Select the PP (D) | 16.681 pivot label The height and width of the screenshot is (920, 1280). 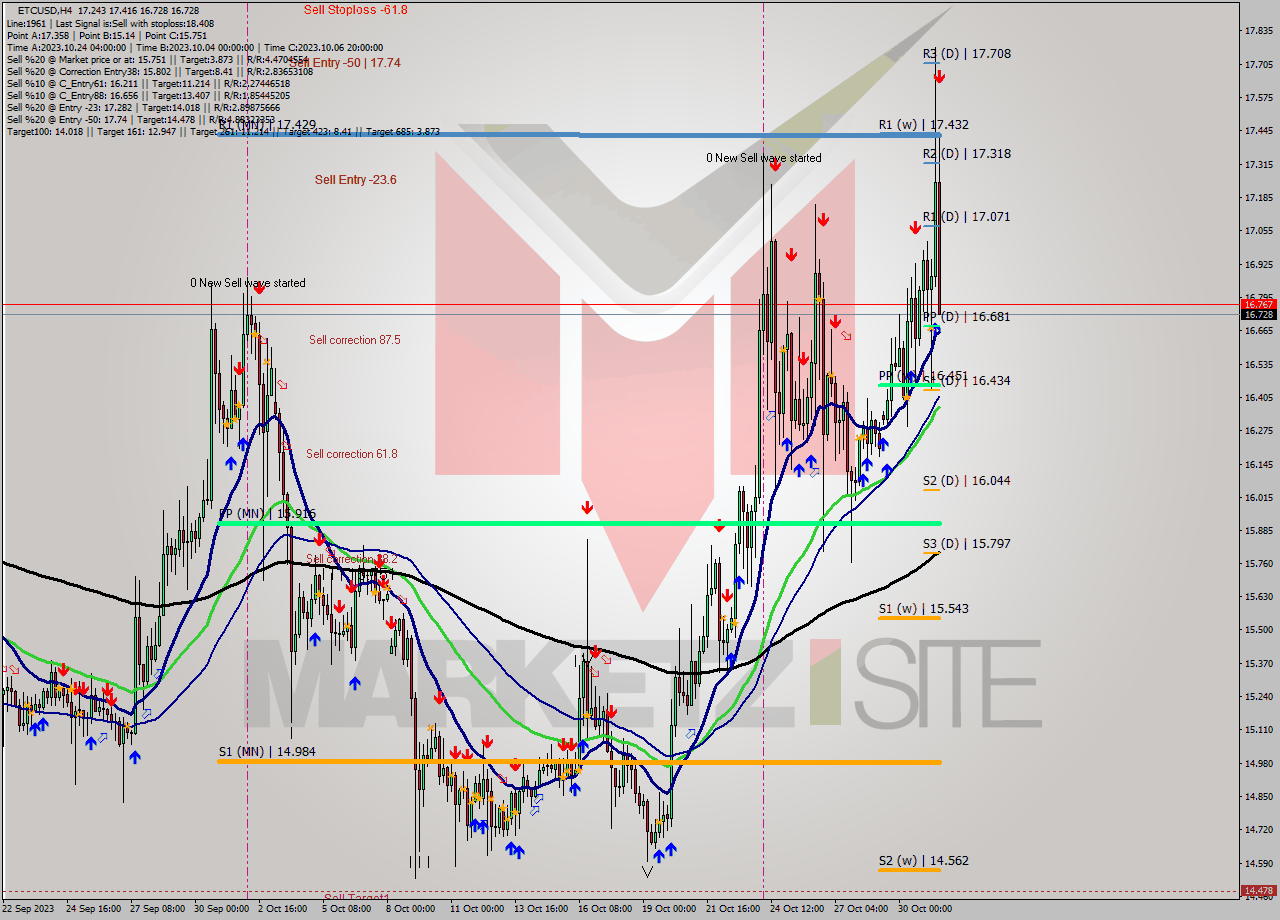click(966, 316)
